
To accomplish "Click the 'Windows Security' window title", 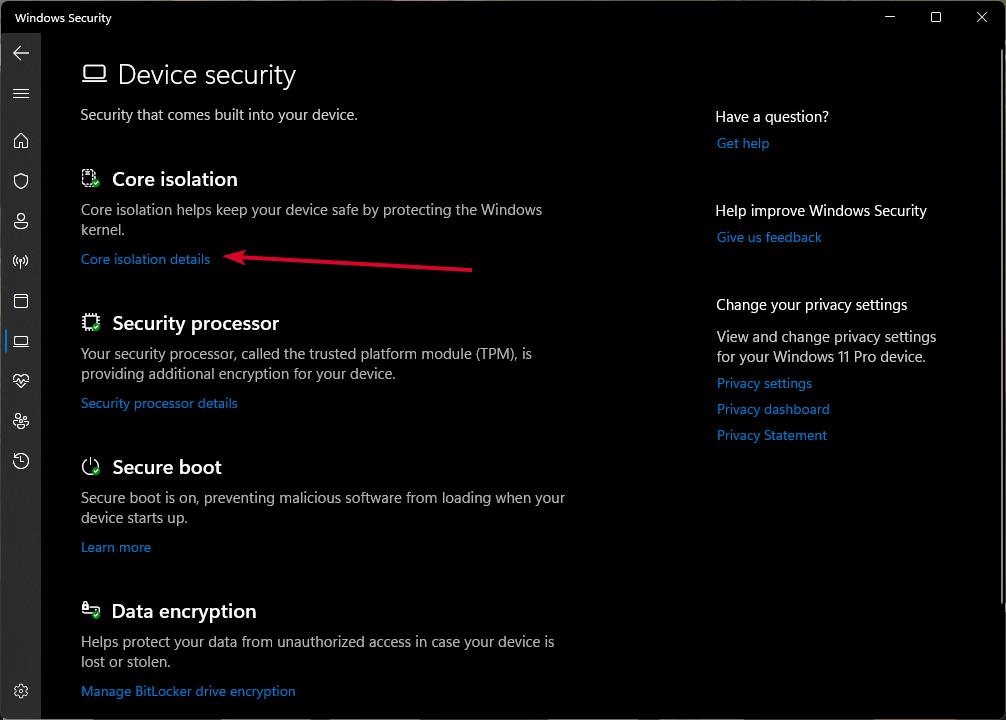I will (63, 18).
